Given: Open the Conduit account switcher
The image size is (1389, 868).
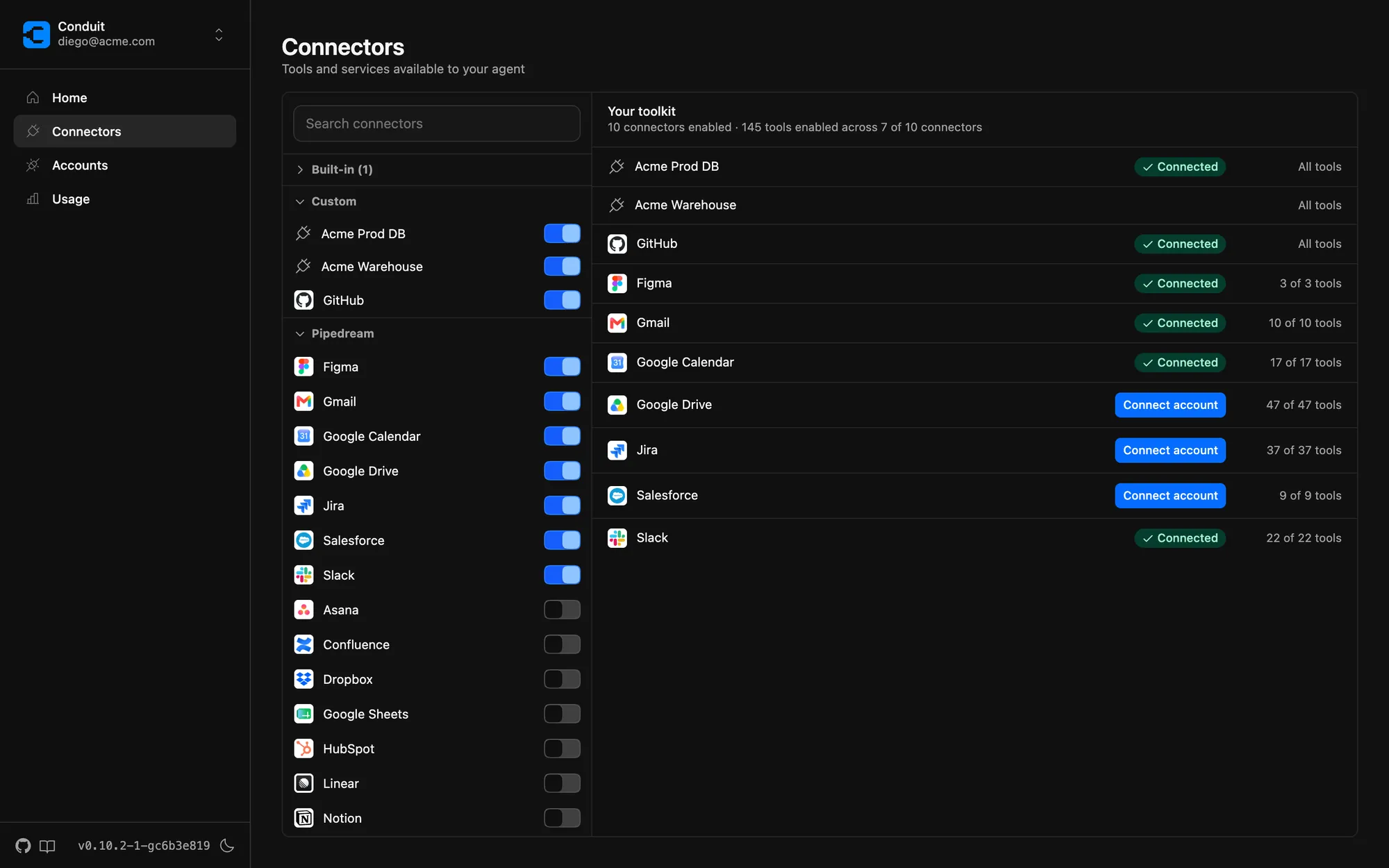Looking at the screenshot, I should pyautogui.click(x=219, y=35).
